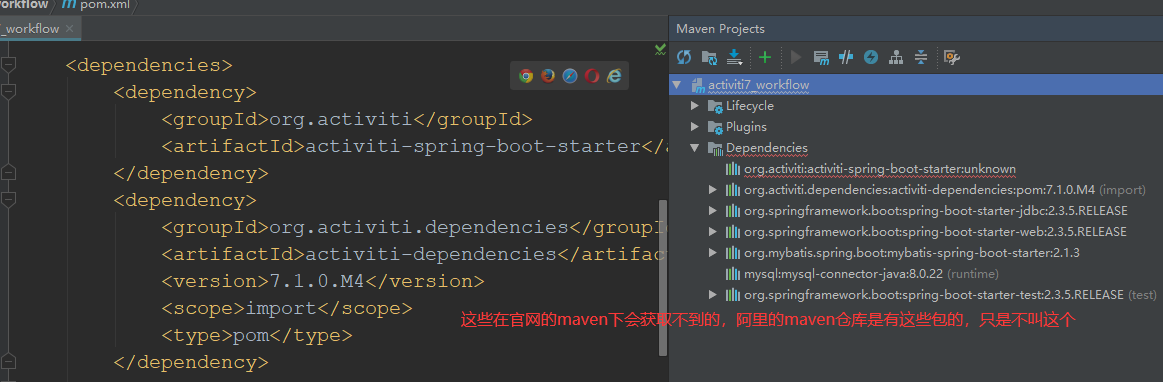Expand activiti-dependencies:pom:7.1.0.M4 entry
Screen dimensions: 1163x382
click(714, 190)
